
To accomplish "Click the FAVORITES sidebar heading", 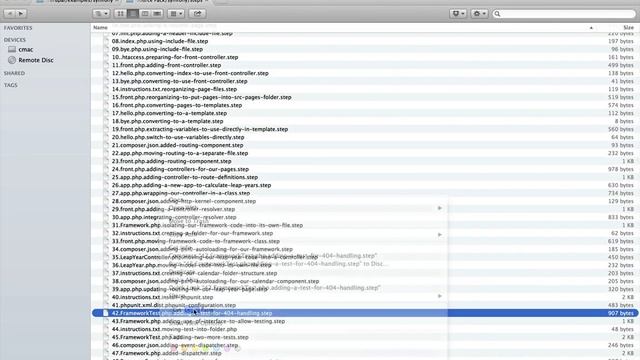I will (x=18, y=28).
